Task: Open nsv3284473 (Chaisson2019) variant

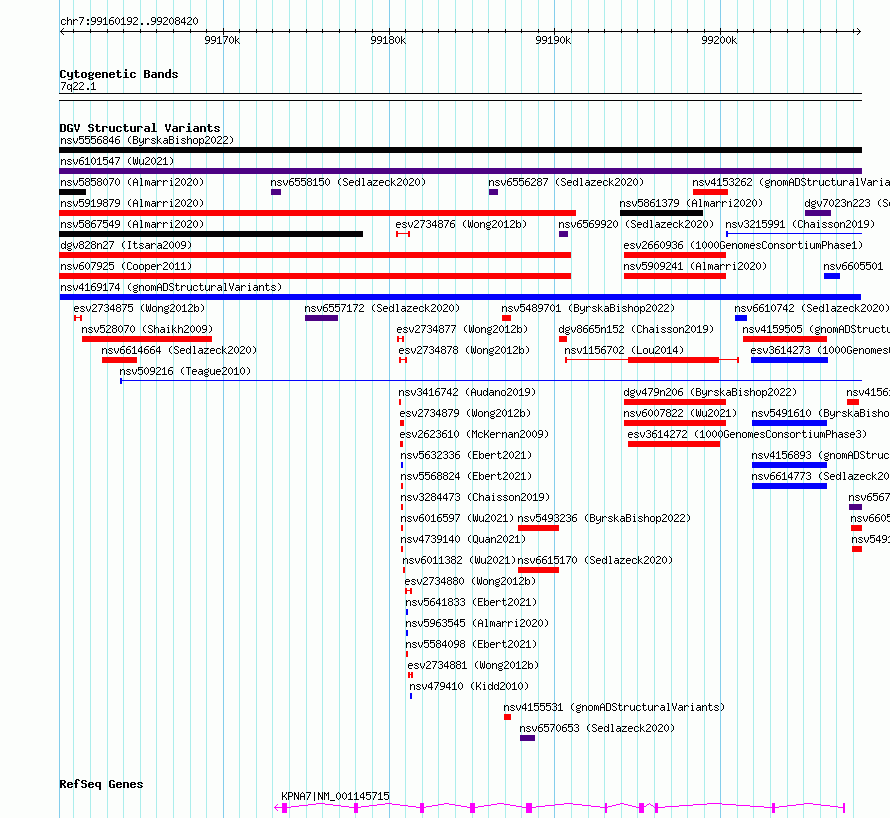Action: pyautogui.click(x=475, y=497)
